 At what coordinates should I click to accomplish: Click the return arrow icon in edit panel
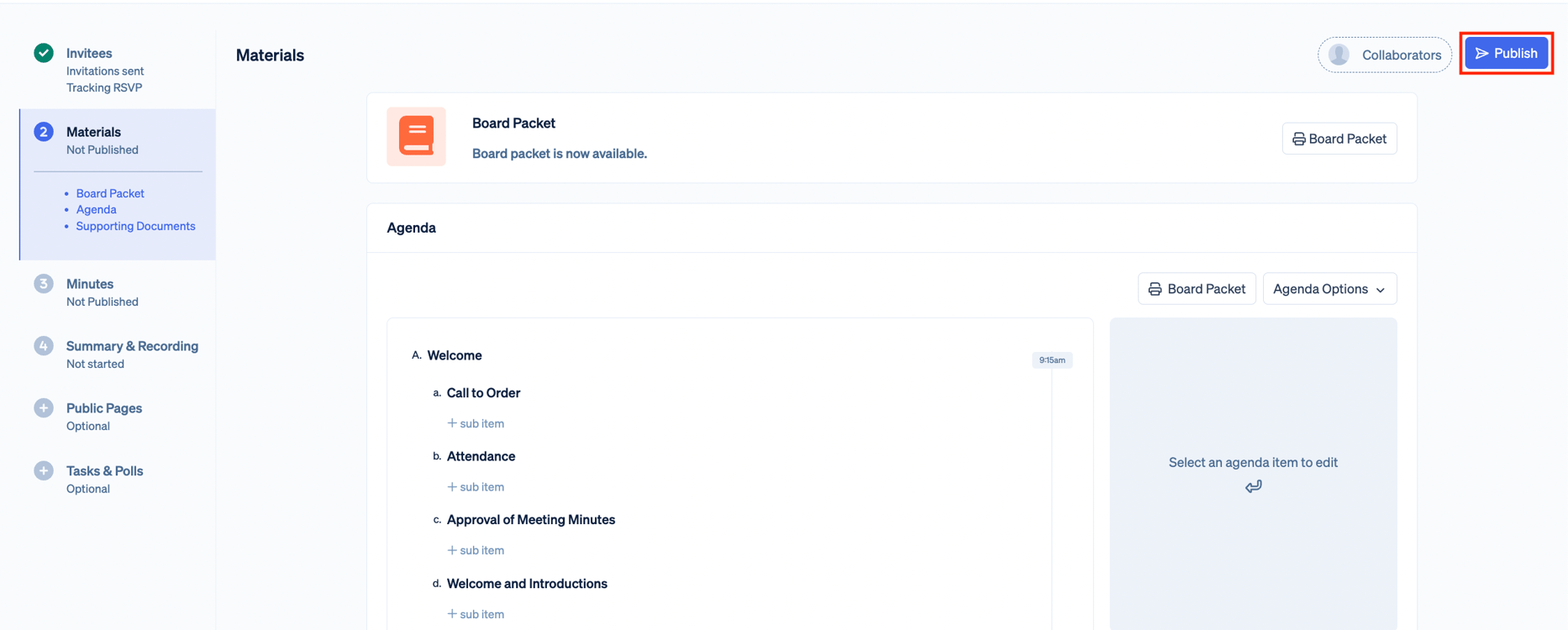tap(1253, 486)
